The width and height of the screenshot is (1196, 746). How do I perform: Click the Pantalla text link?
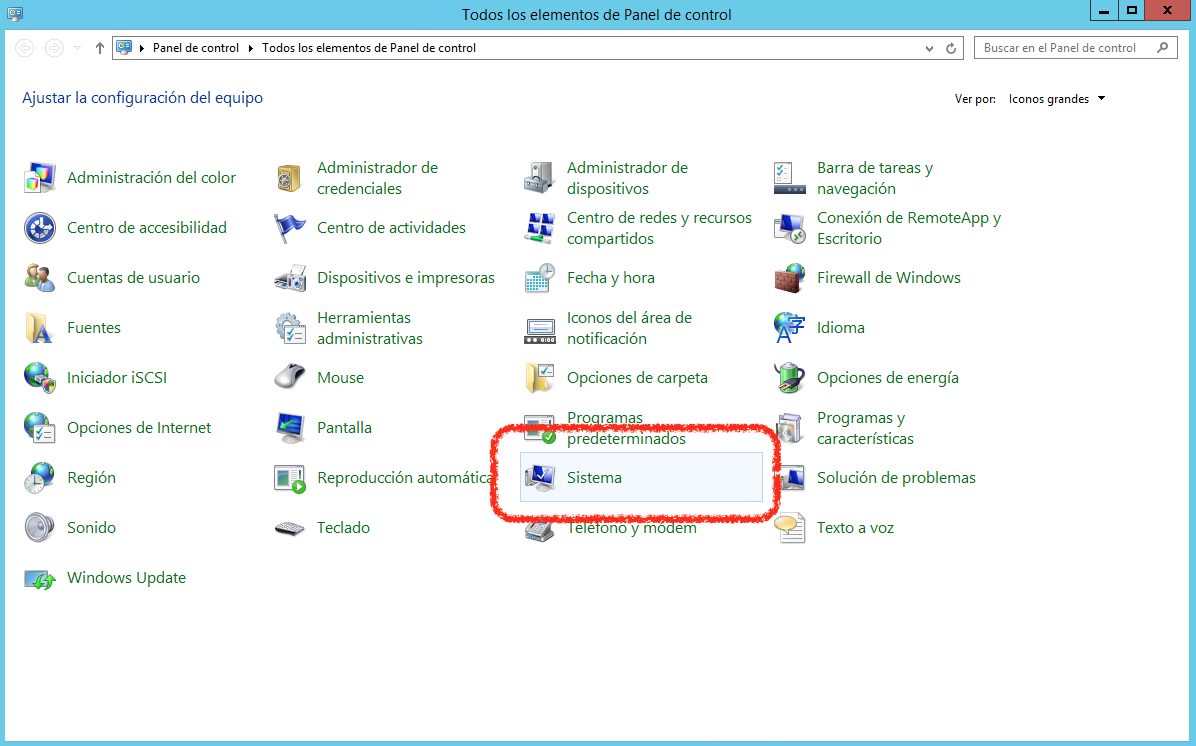345,428
